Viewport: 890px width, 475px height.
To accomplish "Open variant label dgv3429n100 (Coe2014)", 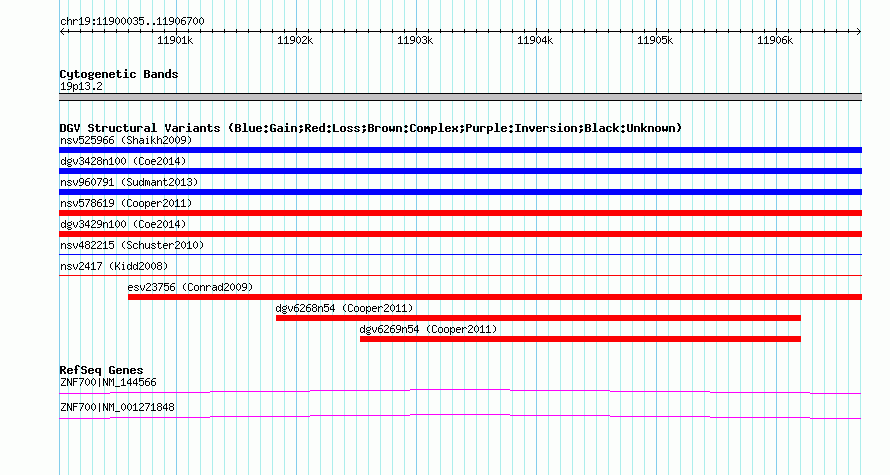I will point(123,224).
